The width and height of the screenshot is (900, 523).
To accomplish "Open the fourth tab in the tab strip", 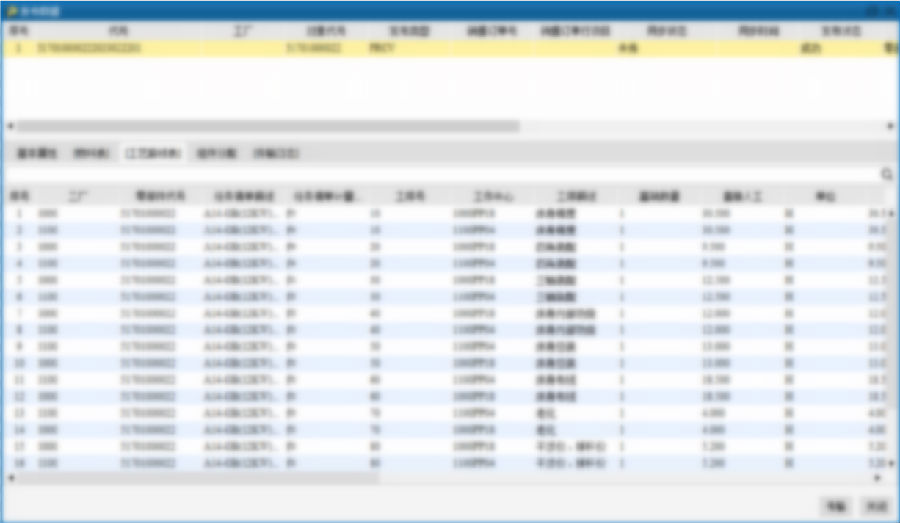I will (x=216, y=153).
